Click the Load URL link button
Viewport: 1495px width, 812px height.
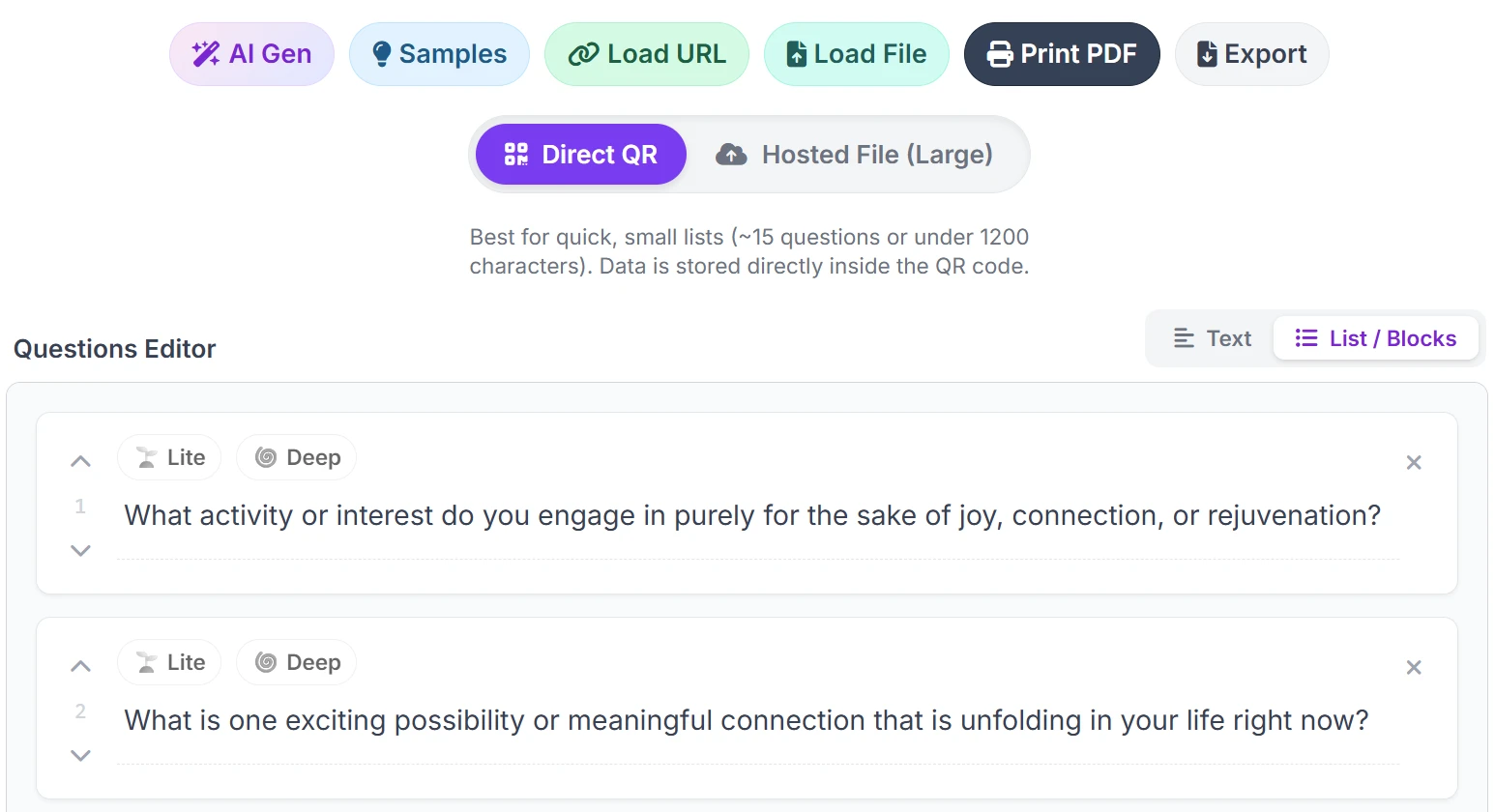tap(646, 54)
